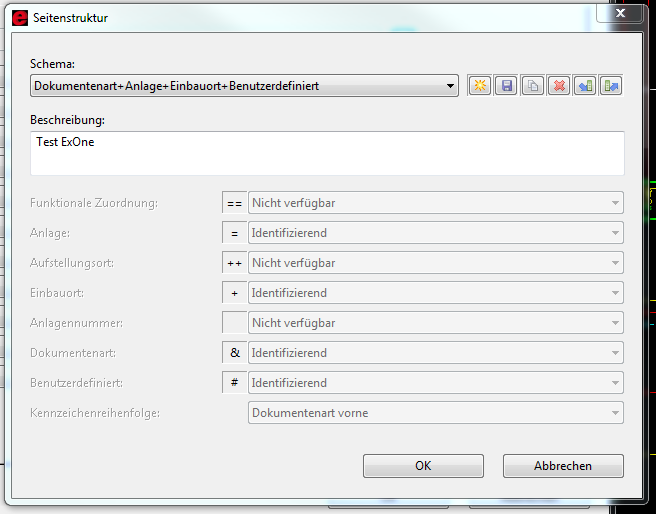Click the Beschreibung: label
Screen dimensions: 656x514
(x=67, y=120)
